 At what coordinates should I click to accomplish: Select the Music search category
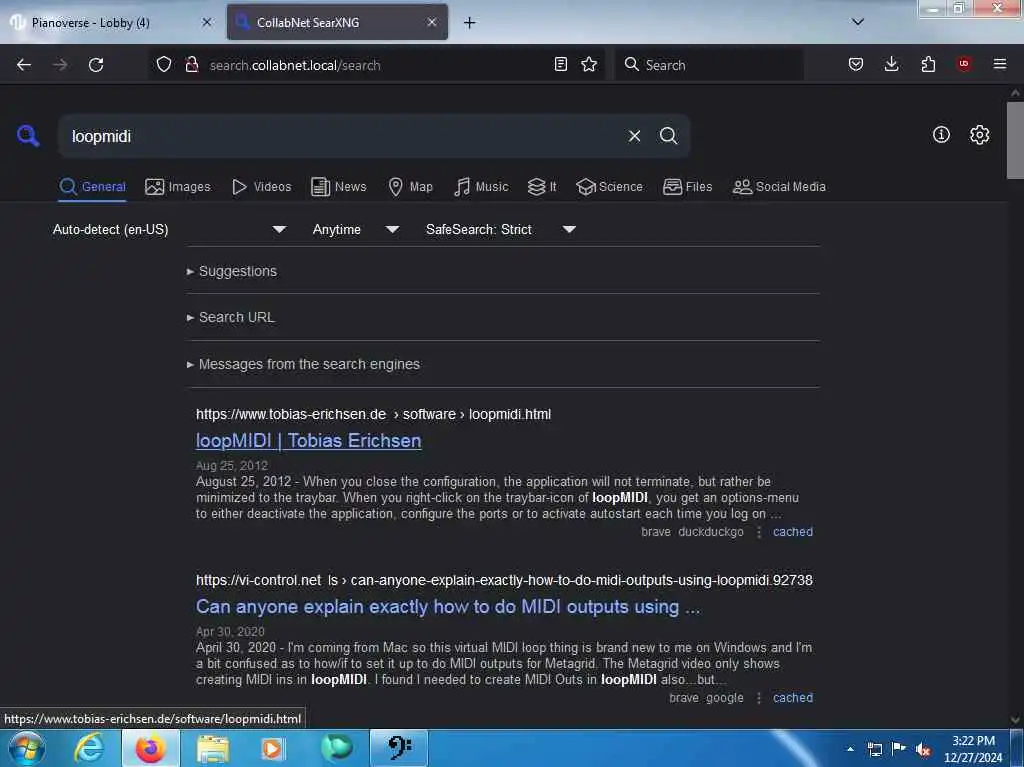click(481, 187)
